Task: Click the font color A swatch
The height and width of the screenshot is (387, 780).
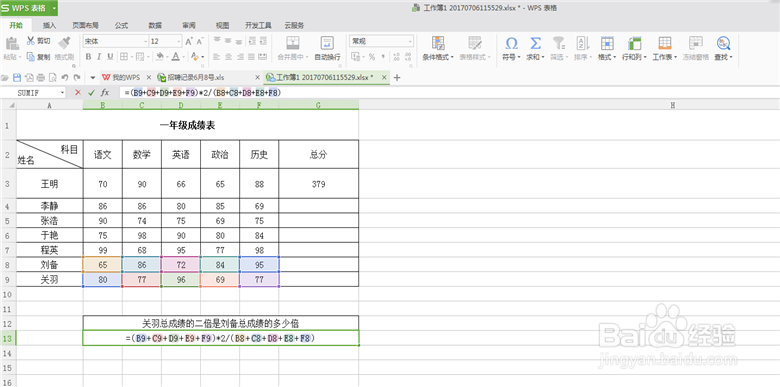Action: (x=176, y=57)
